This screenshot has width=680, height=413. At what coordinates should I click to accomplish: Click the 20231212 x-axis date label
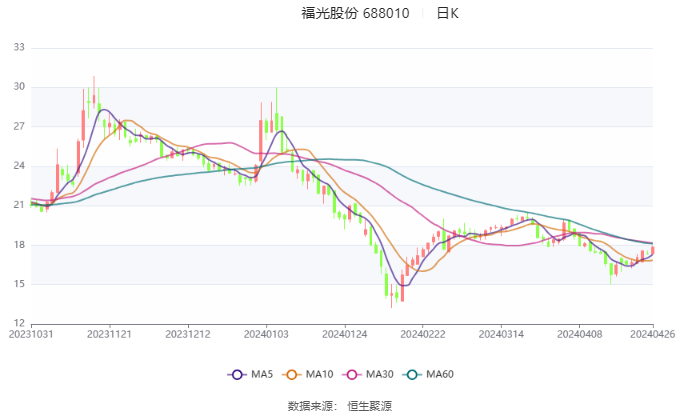point(188,334)
